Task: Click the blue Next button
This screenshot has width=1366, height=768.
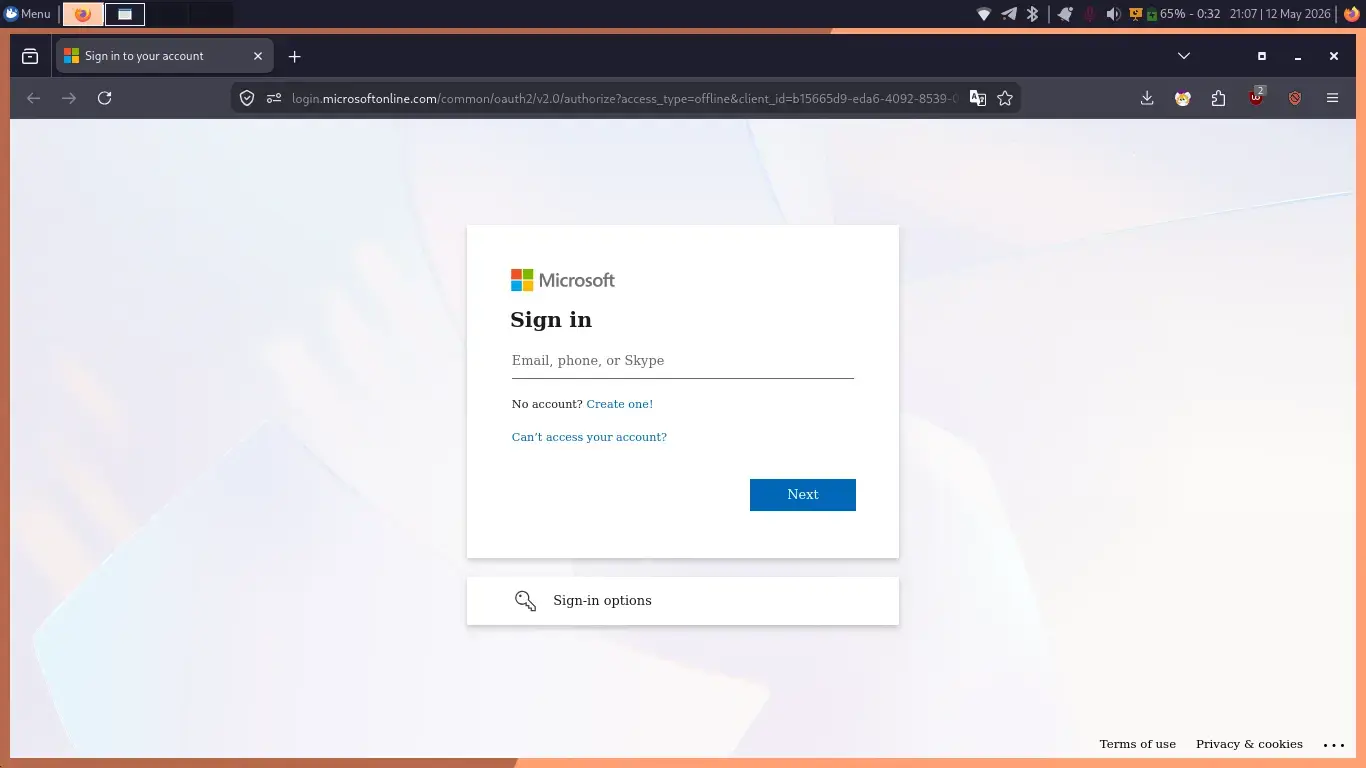Action: point(803,495)
